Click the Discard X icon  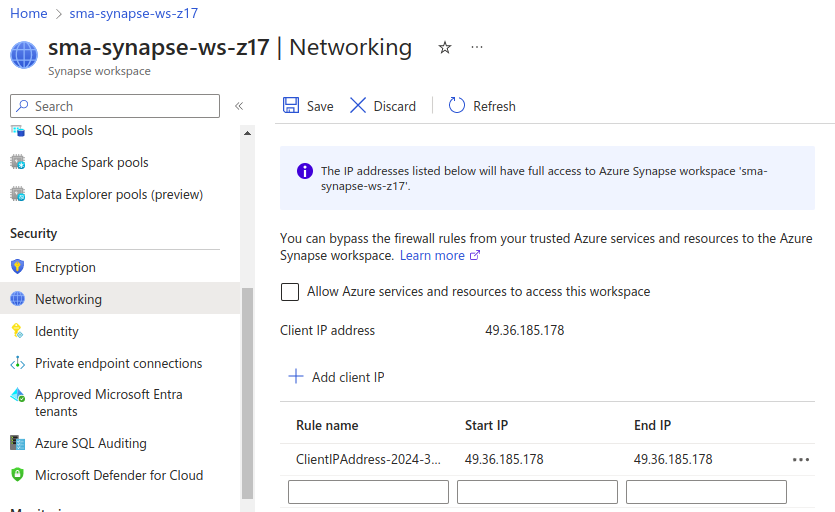point(358,106)
